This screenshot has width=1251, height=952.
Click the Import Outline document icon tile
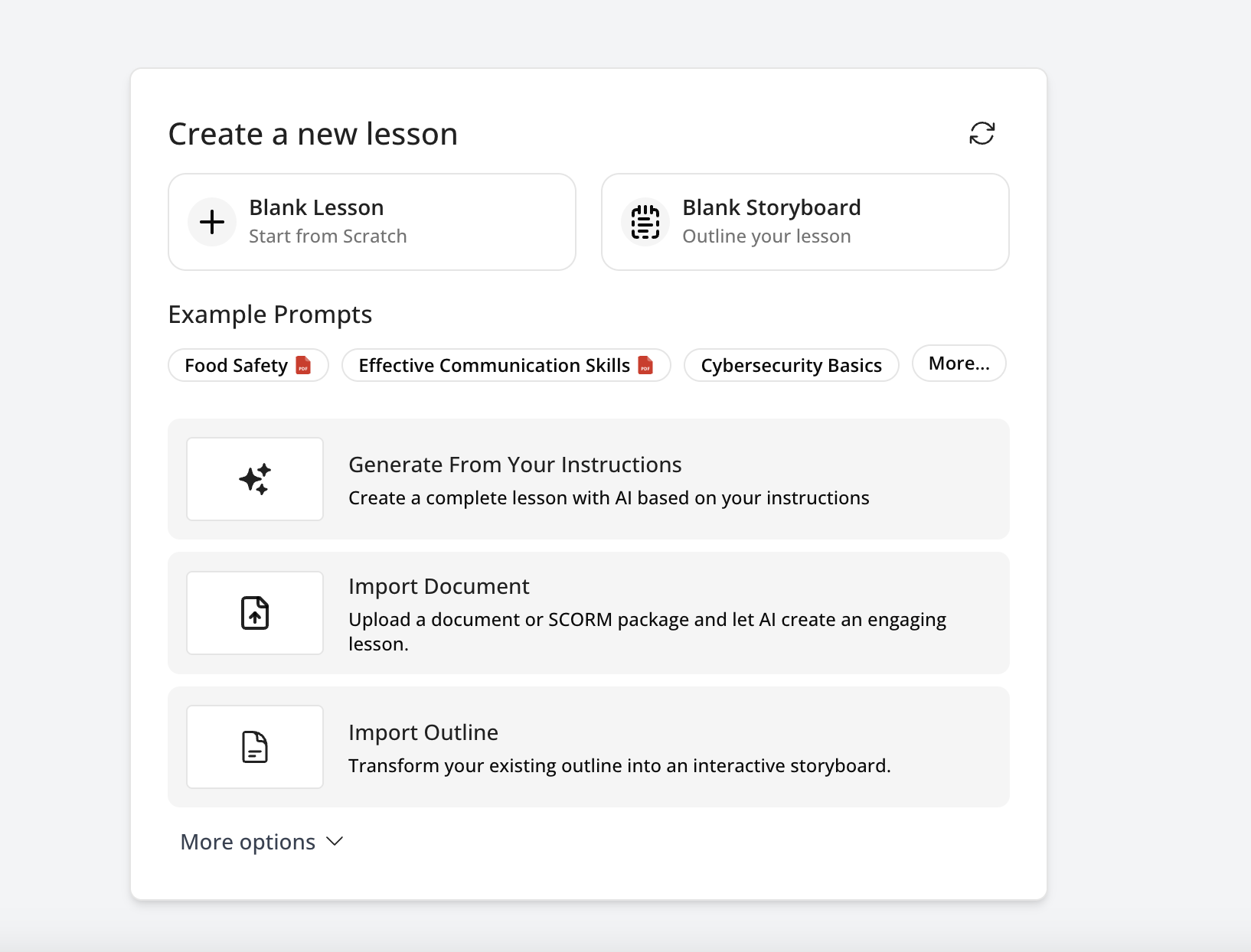pos(255,747)
